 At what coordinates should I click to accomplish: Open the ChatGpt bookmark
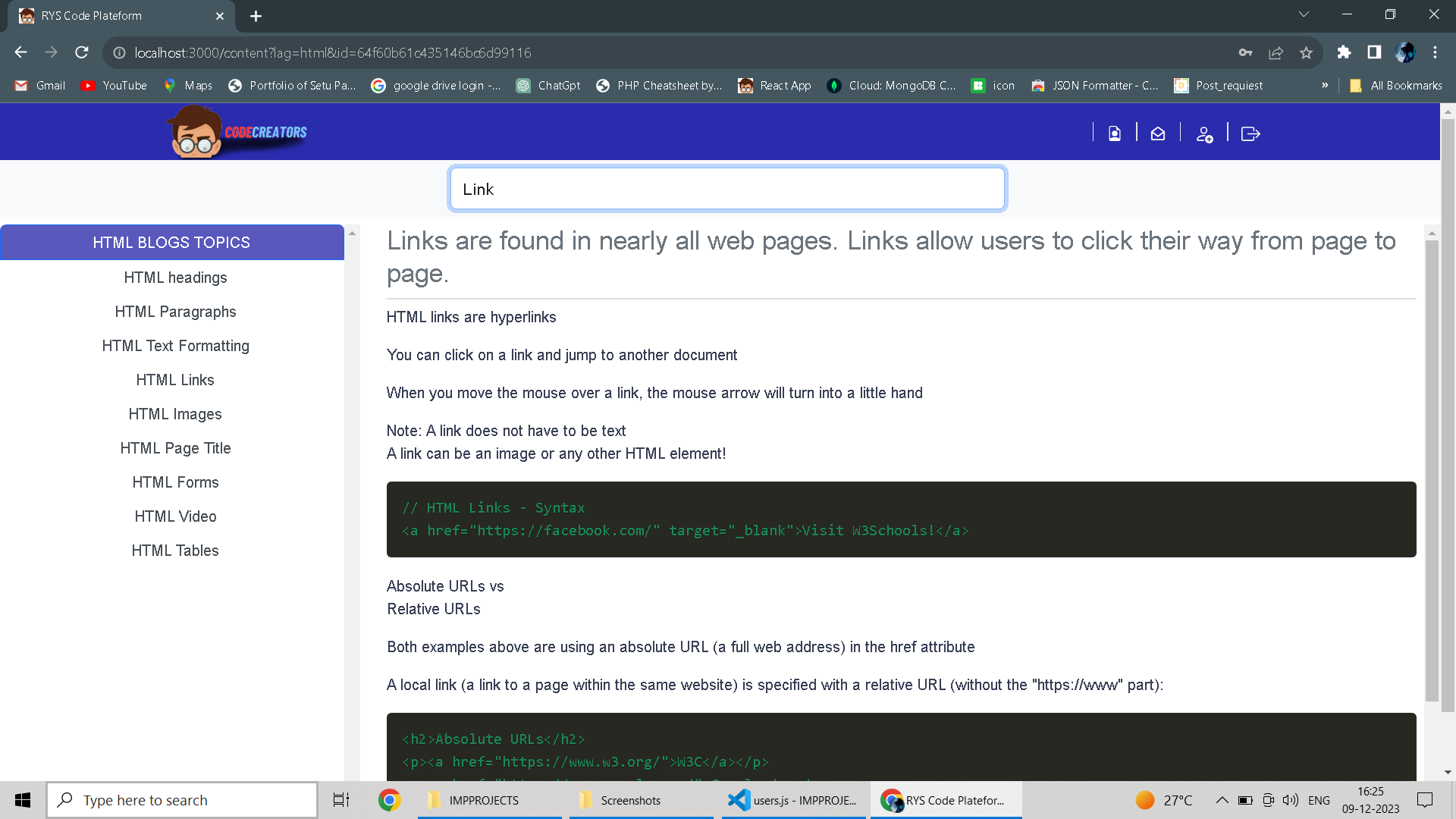[548, 86]
